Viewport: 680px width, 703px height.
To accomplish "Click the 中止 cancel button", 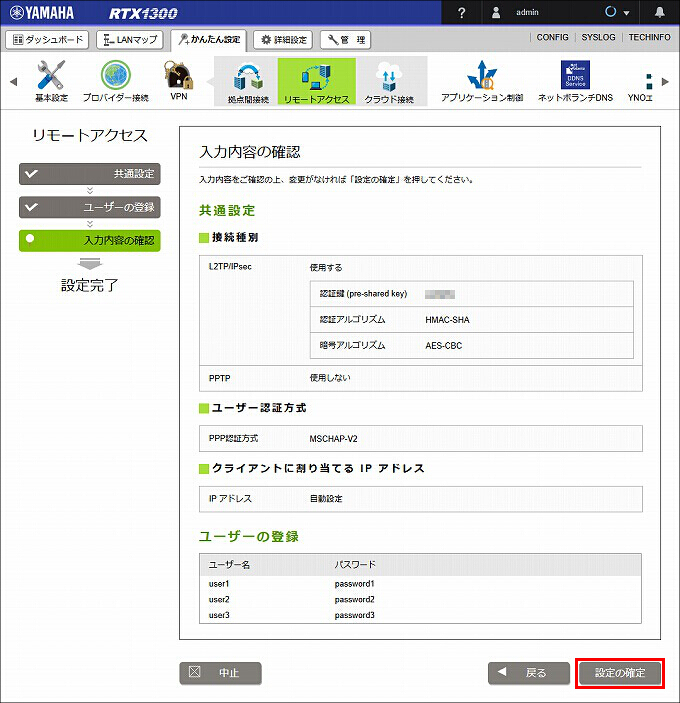I will (x=220, y=673).
